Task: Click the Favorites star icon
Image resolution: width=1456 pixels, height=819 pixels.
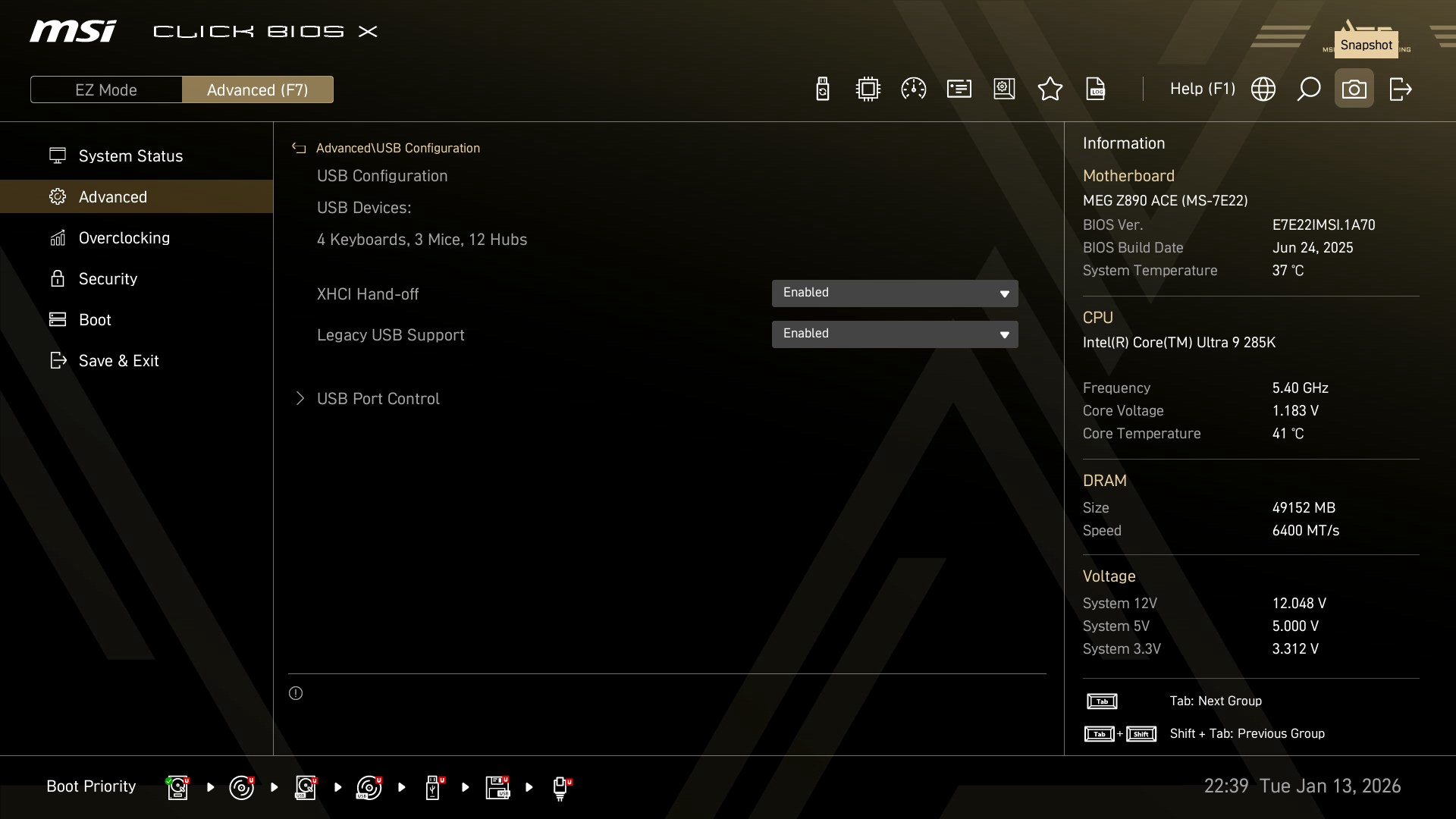Action: [x=1050, y=89]
